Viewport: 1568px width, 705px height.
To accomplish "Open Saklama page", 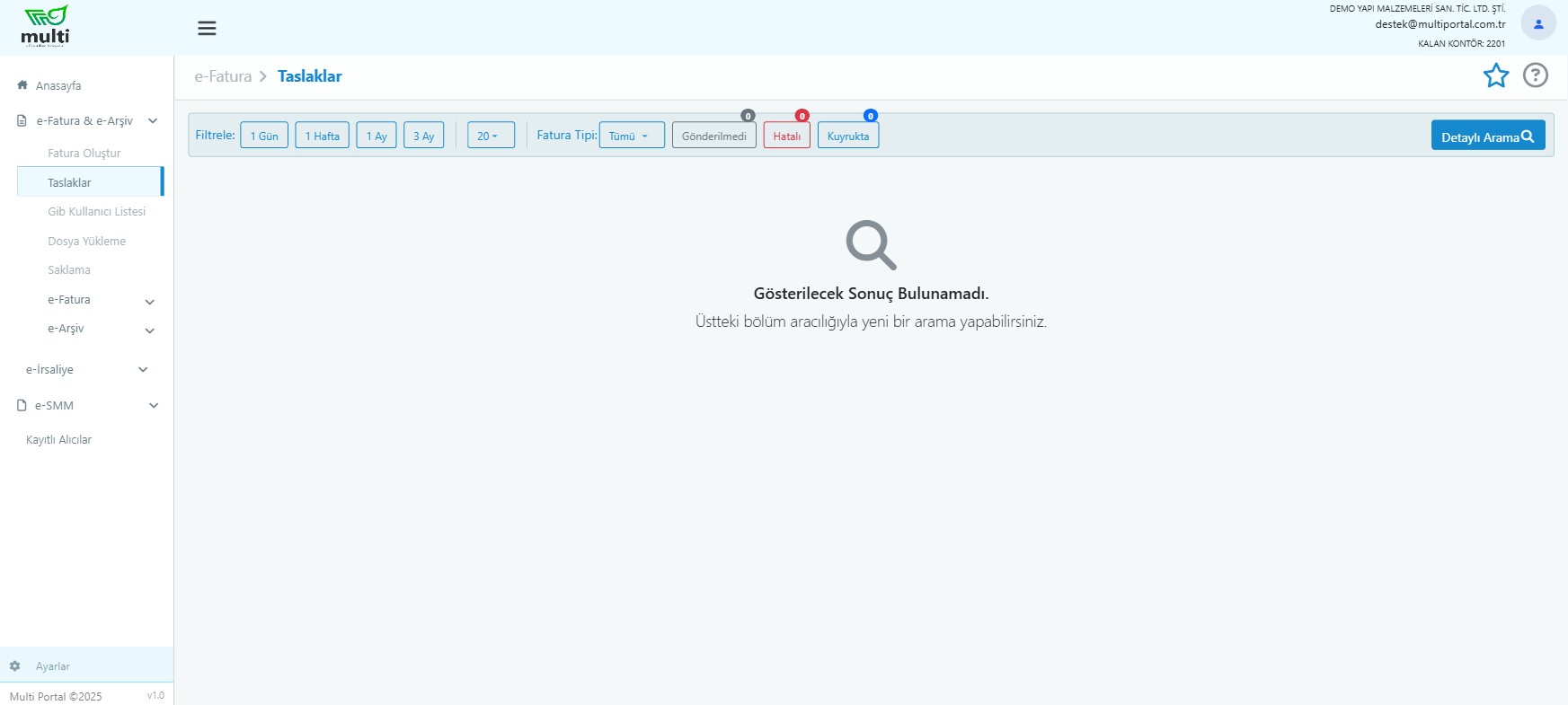I will click(x=69, y=269).
